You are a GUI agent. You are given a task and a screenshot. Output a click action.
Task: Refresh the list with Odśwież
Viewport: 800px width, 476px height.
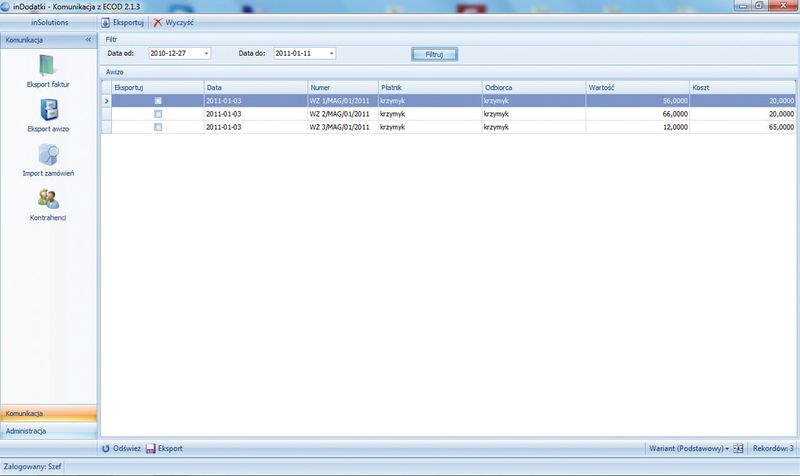tap(121, 448)
